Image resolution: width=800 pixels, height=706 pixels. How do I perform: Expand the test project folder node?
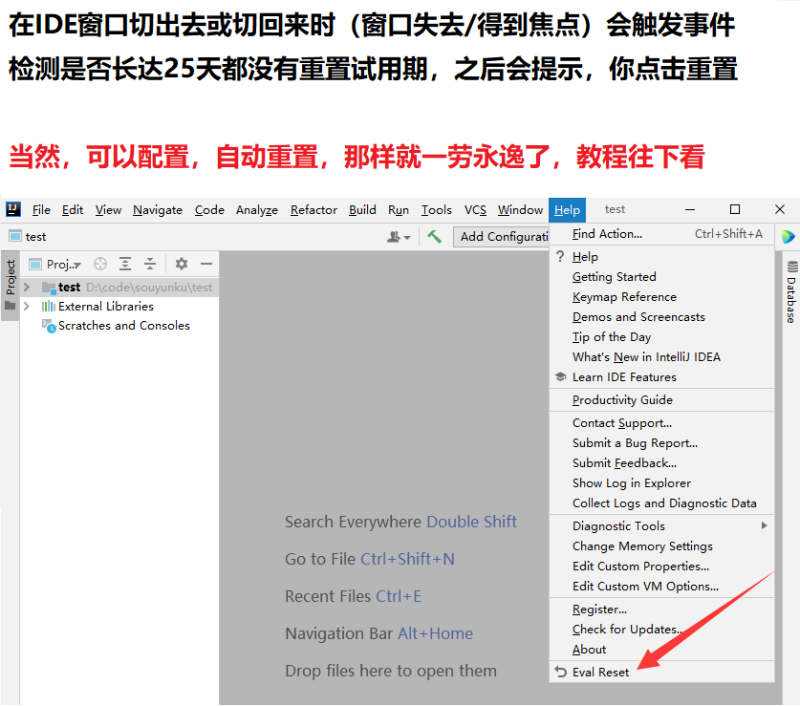pyautogui.click(x=27, y=288)
